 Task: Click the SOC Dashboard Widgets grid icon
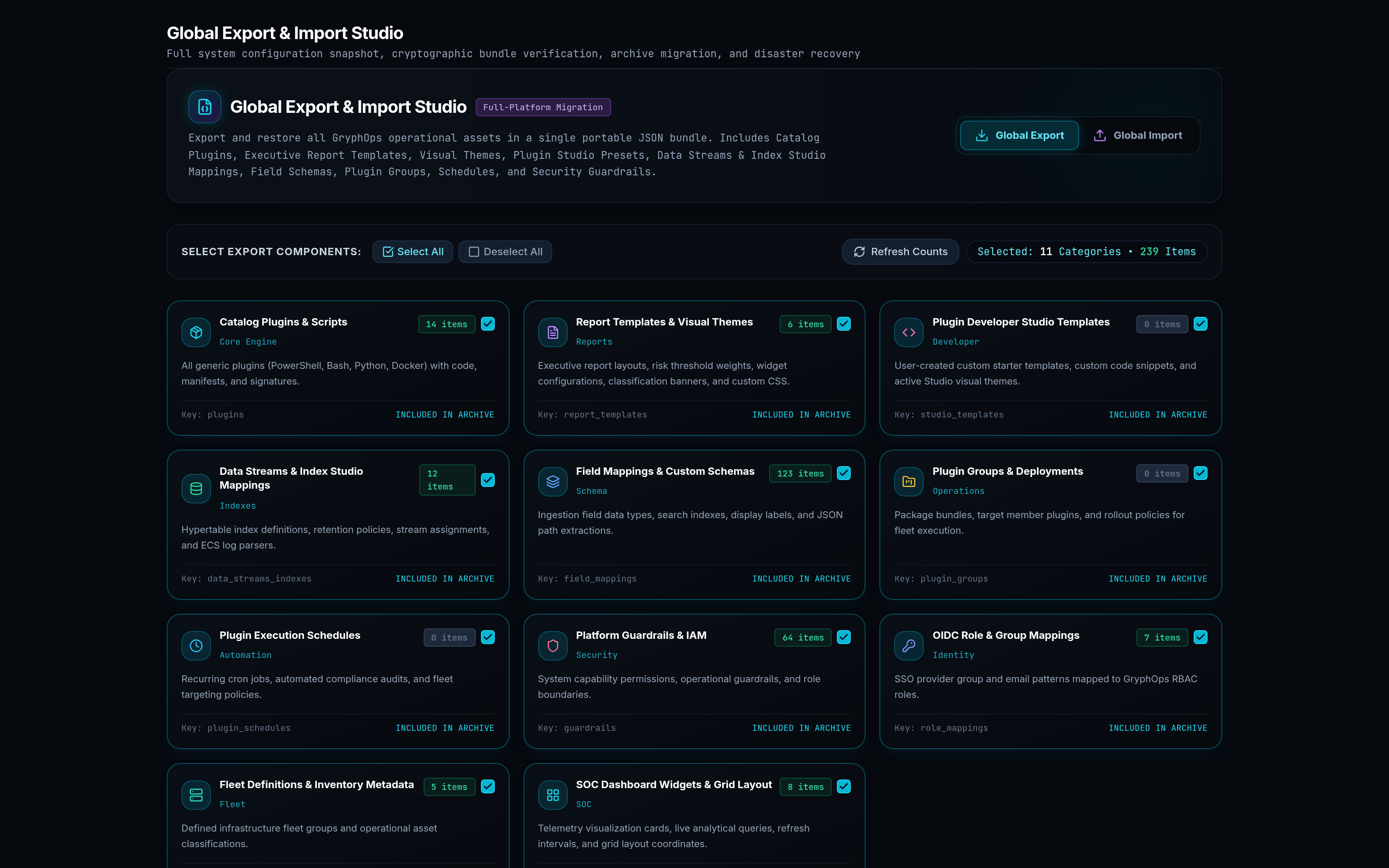[552, 795]
